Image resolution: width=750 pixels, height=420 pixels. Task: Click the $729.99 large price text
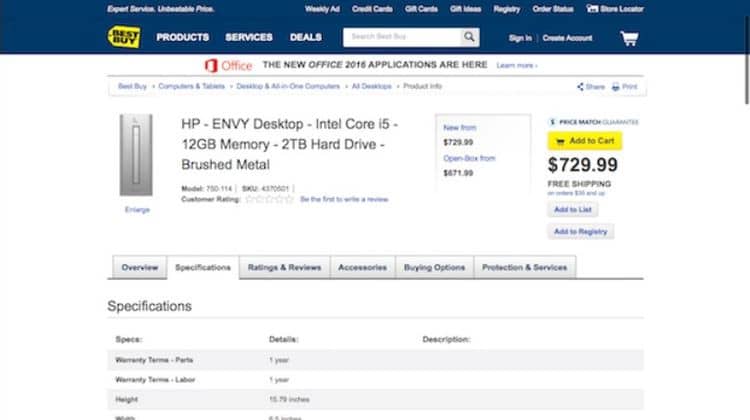point(583,165)
